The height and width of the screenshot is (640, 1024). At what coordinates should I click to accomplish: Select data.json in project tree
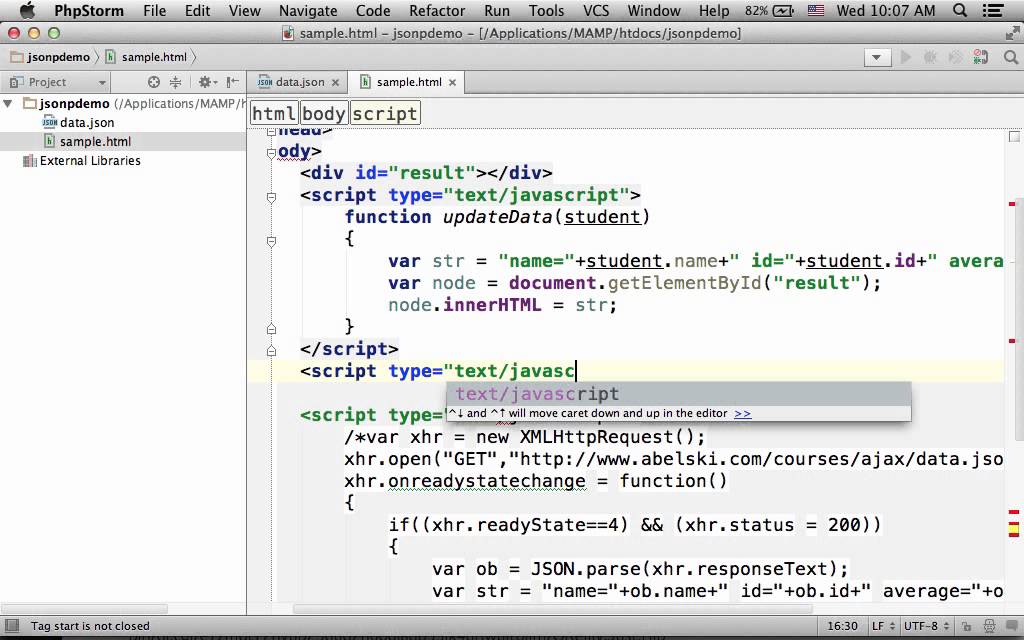coord(78,123)
